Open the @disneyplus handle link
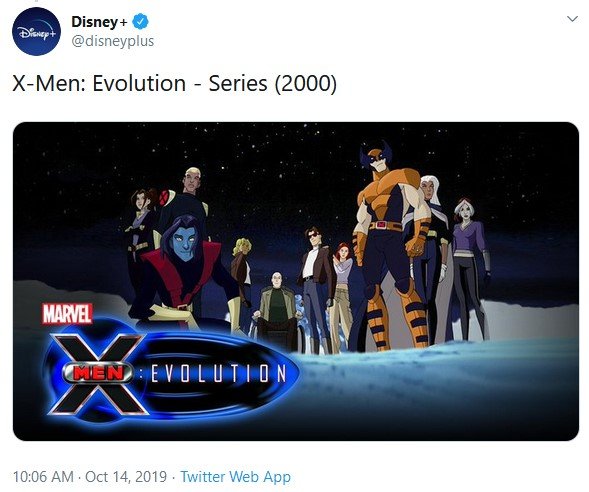This screenshot has width=589, height=492. (x=113, y=41)
